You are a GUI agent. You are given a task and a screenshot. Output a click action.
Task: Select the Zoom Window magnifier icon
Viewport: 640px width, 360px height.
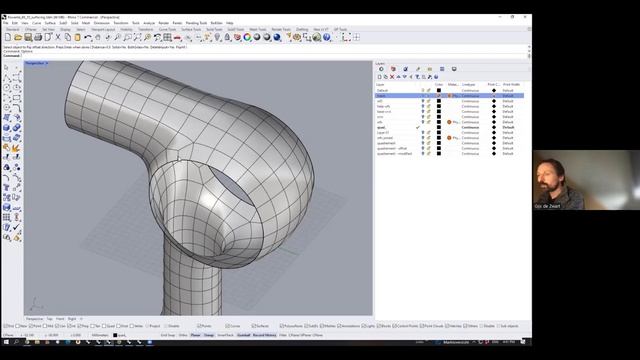[128, 38]
